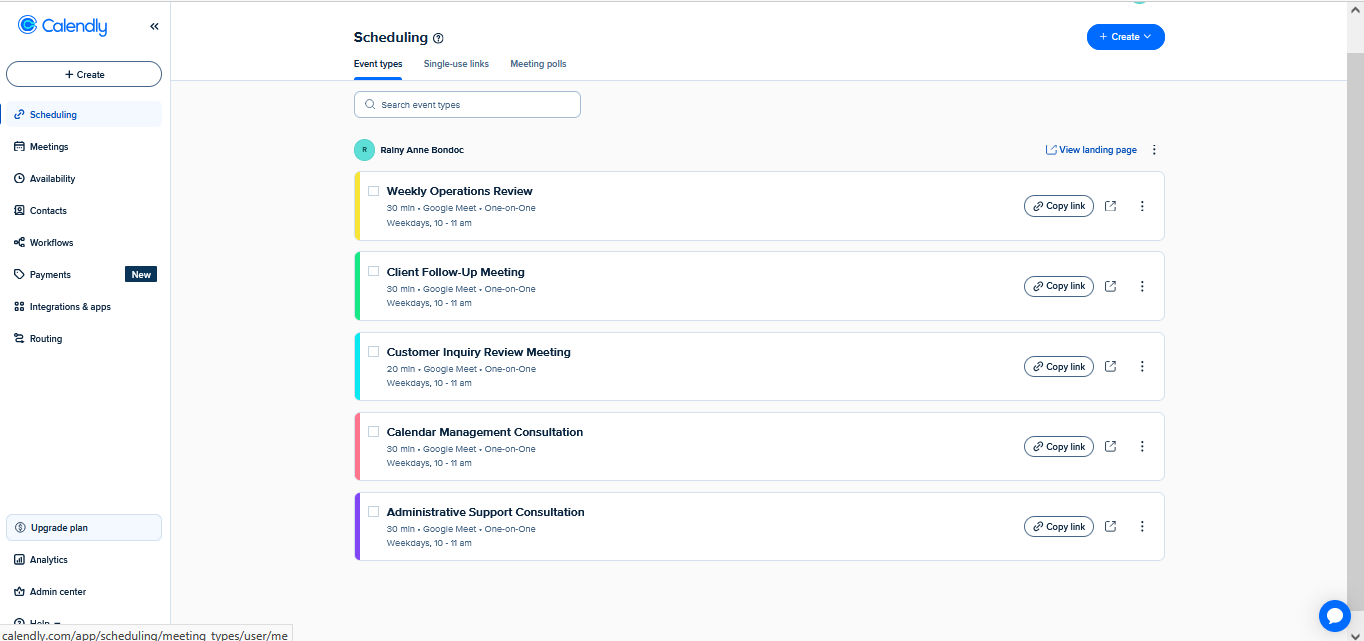The height and width of the screenshot is (641, 1364).
Task: Open the Weekly Operations Review event title
Action: tap(460, 191)
